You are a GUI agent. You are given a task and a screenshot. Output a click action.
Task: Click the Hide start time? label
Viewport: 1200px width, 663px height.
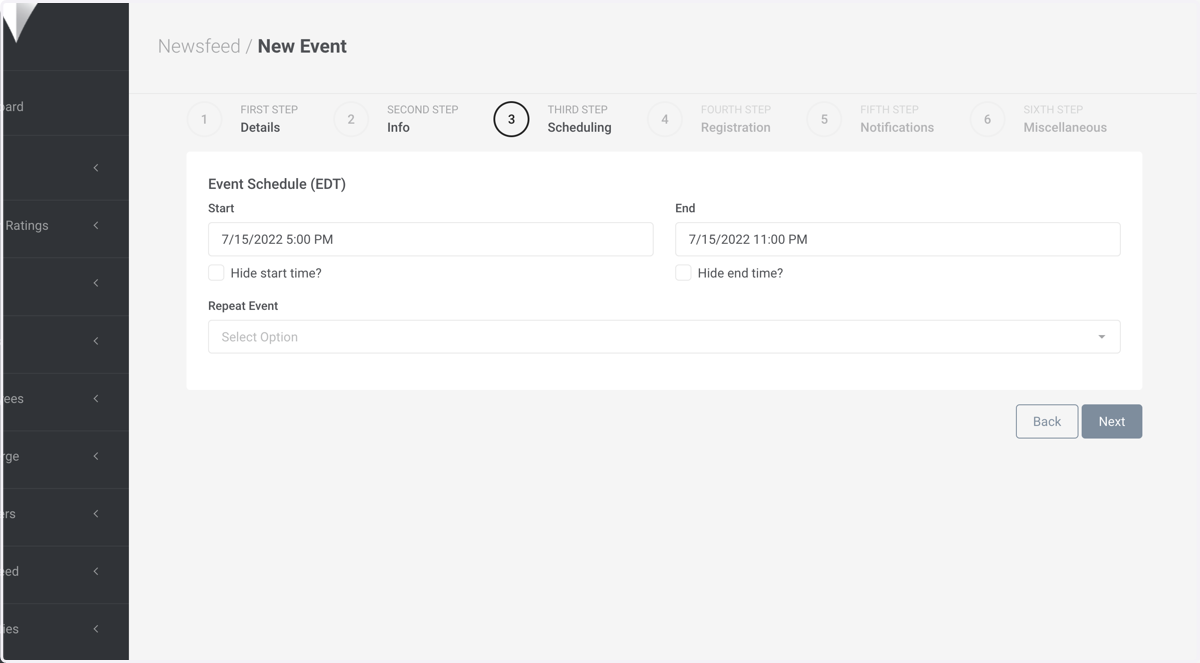(276, 273)
